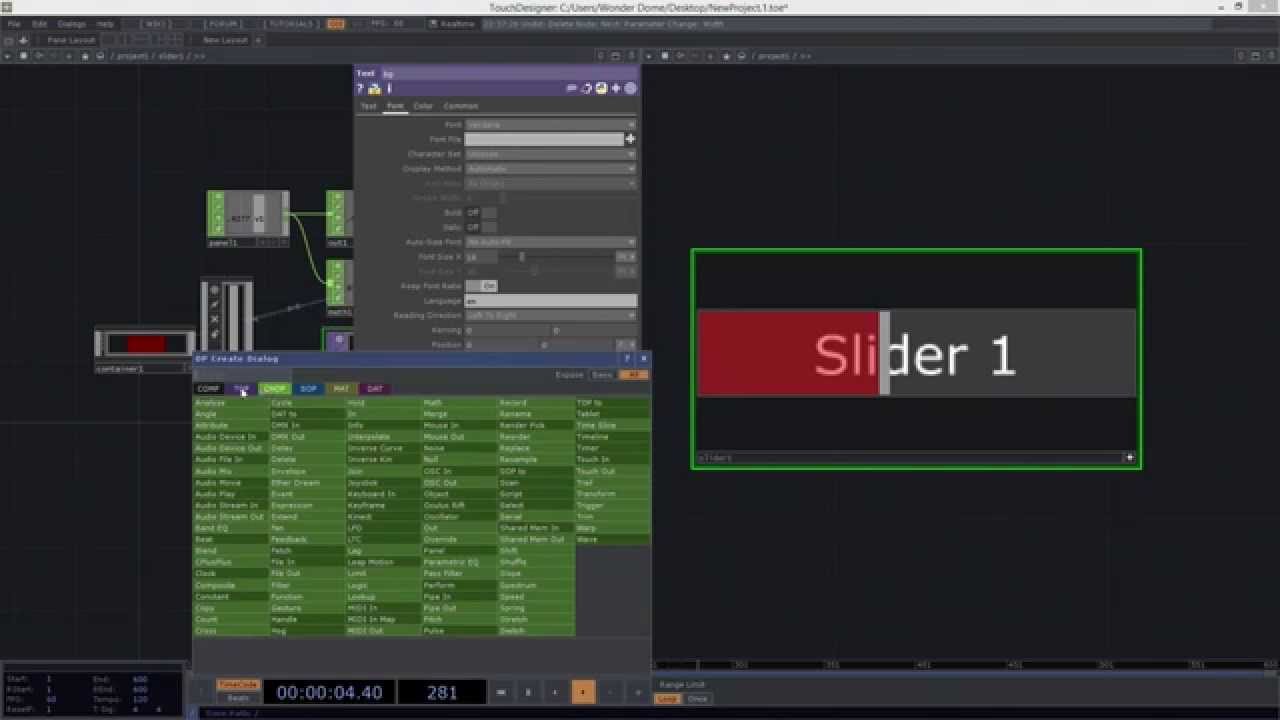The width and height of the screenshot is (1280, 720).
Task: Open the Character Set dropdown
Action: (550, 154)
